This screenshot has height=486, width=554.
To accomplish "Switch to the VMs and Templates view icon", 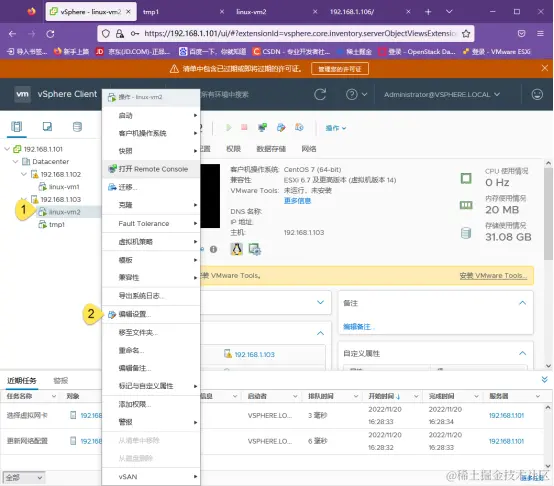I will (x=47, y=126).
